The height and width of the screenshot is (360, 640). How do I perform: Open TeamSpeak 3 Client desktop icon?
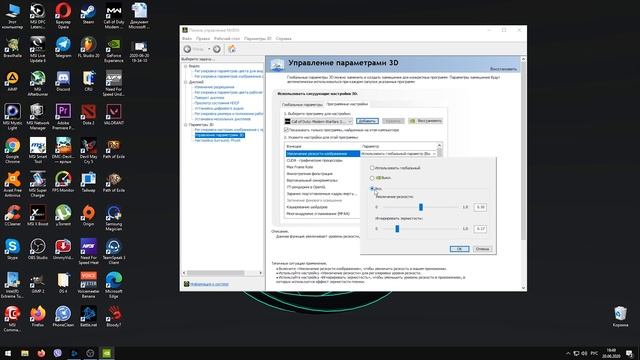point(113,252)
